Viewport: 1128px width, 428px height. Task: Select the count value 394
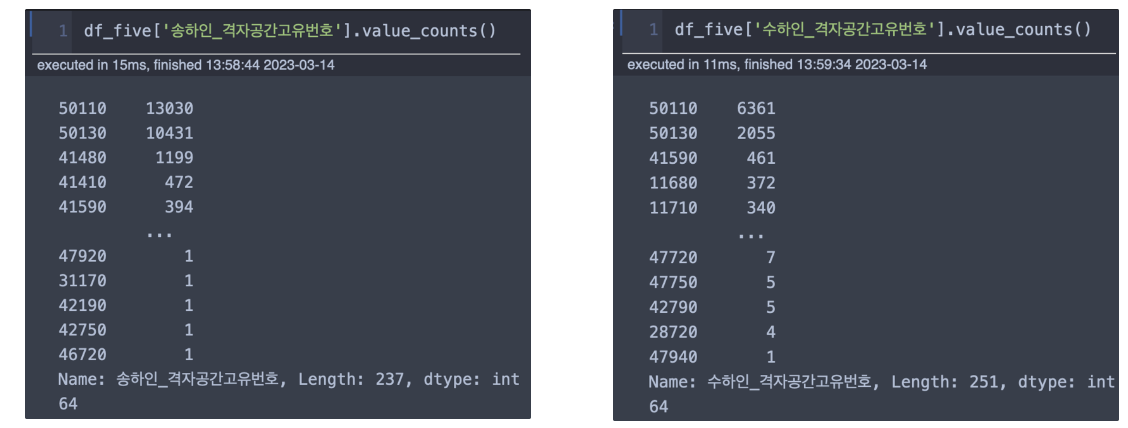pos(179,207)
